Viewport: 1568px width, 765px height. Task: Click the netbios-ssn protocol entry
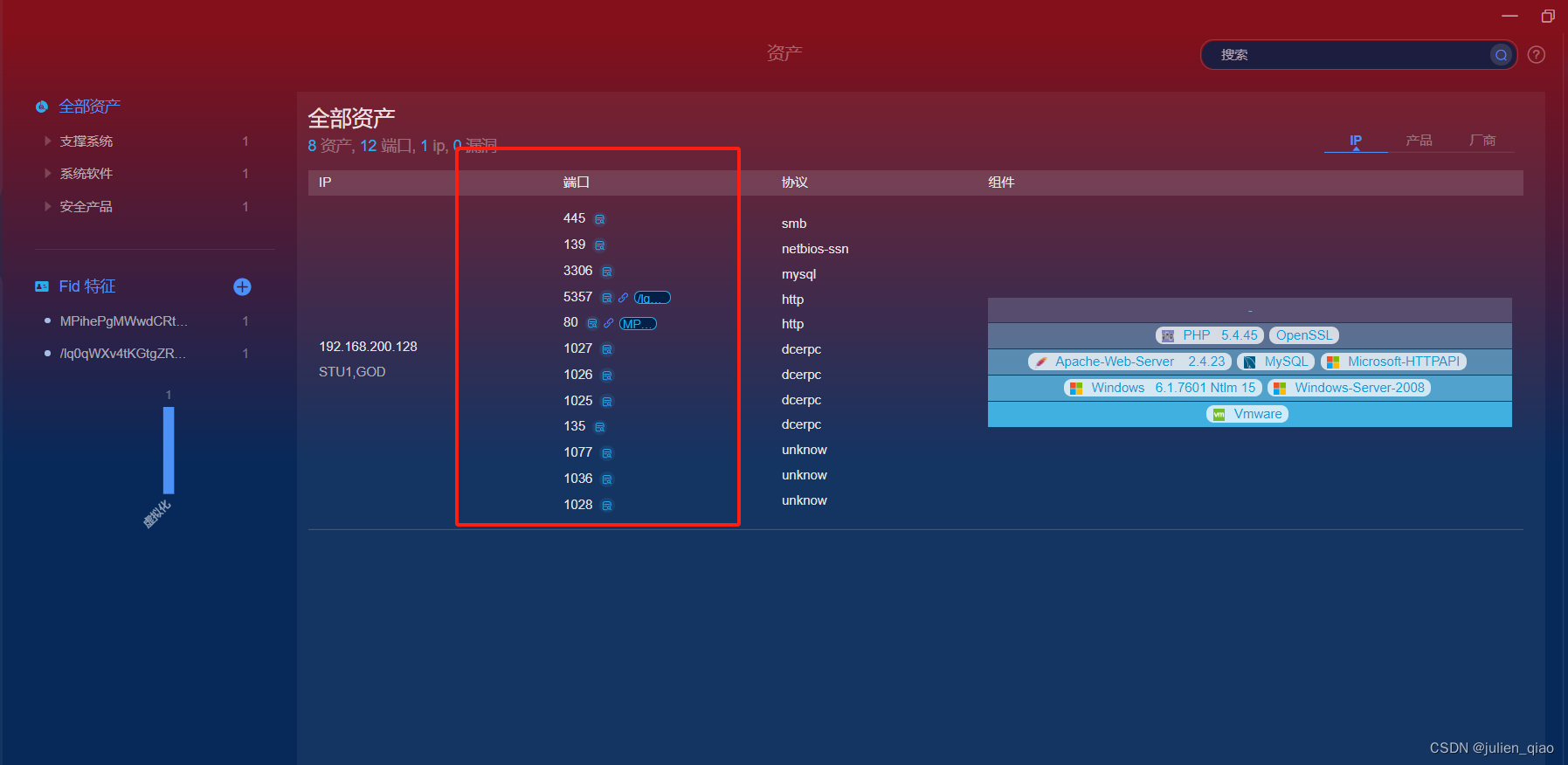[815, 249]
